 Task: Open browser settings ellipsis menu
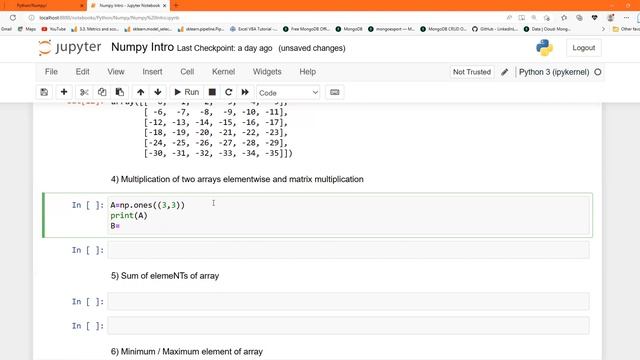(x=627, y=18)
